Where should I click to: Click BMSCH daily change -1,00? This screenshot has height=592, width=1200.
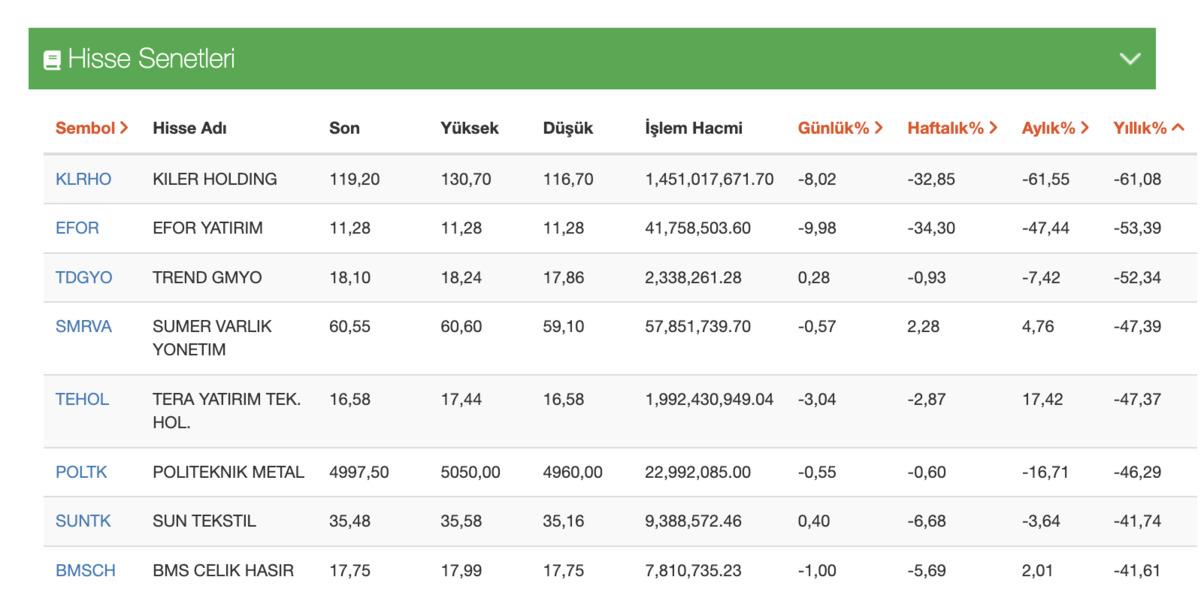pyautogui.click(x=817, y=571)
